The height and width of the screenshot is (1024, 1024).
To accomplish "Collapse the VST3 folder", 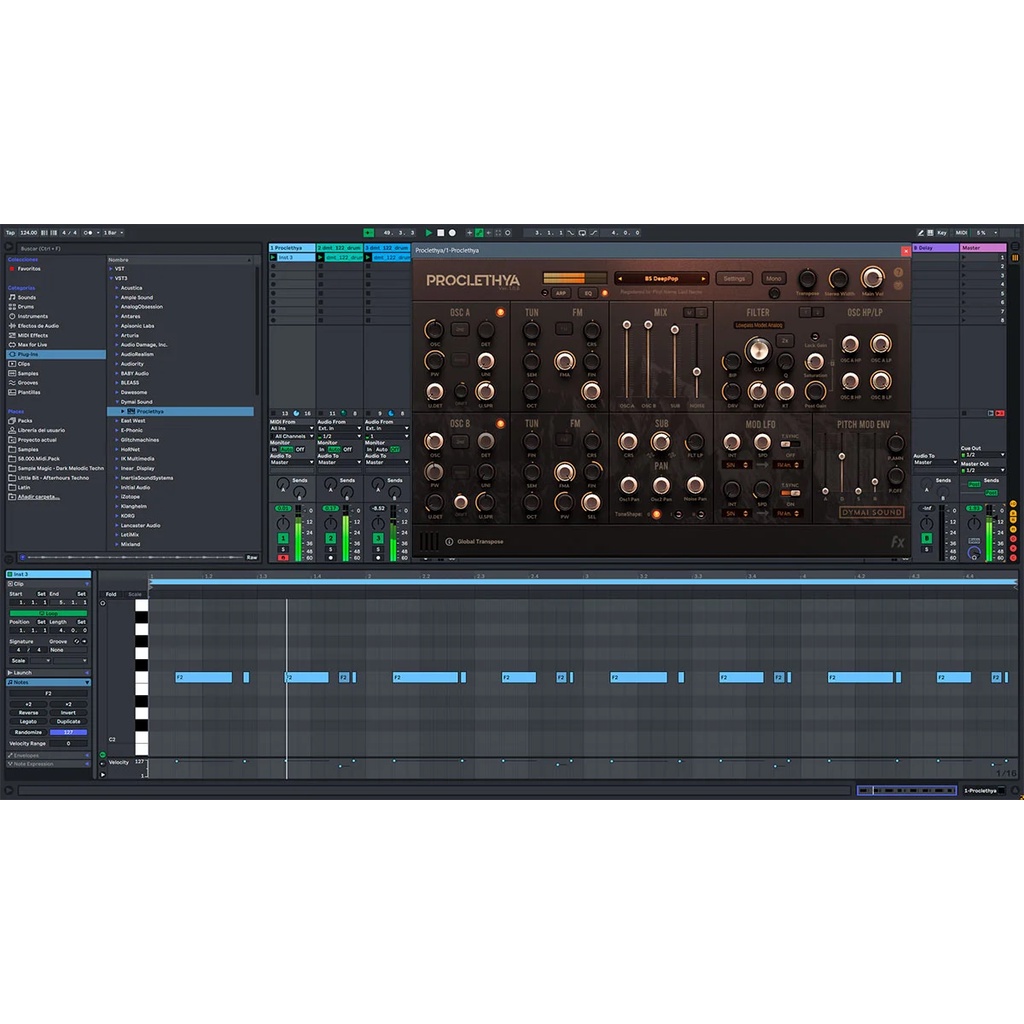I will (x=111, y=278).
